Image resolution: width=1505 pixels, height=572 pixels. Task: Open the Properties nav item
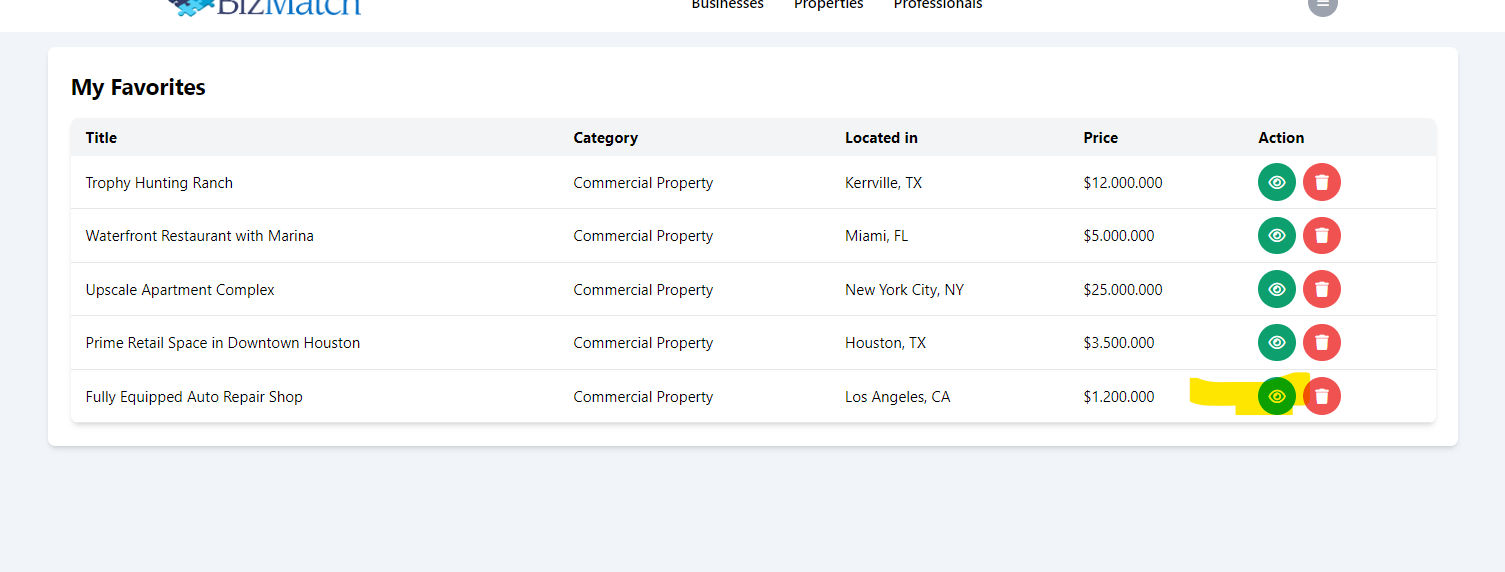pos(828,5)
